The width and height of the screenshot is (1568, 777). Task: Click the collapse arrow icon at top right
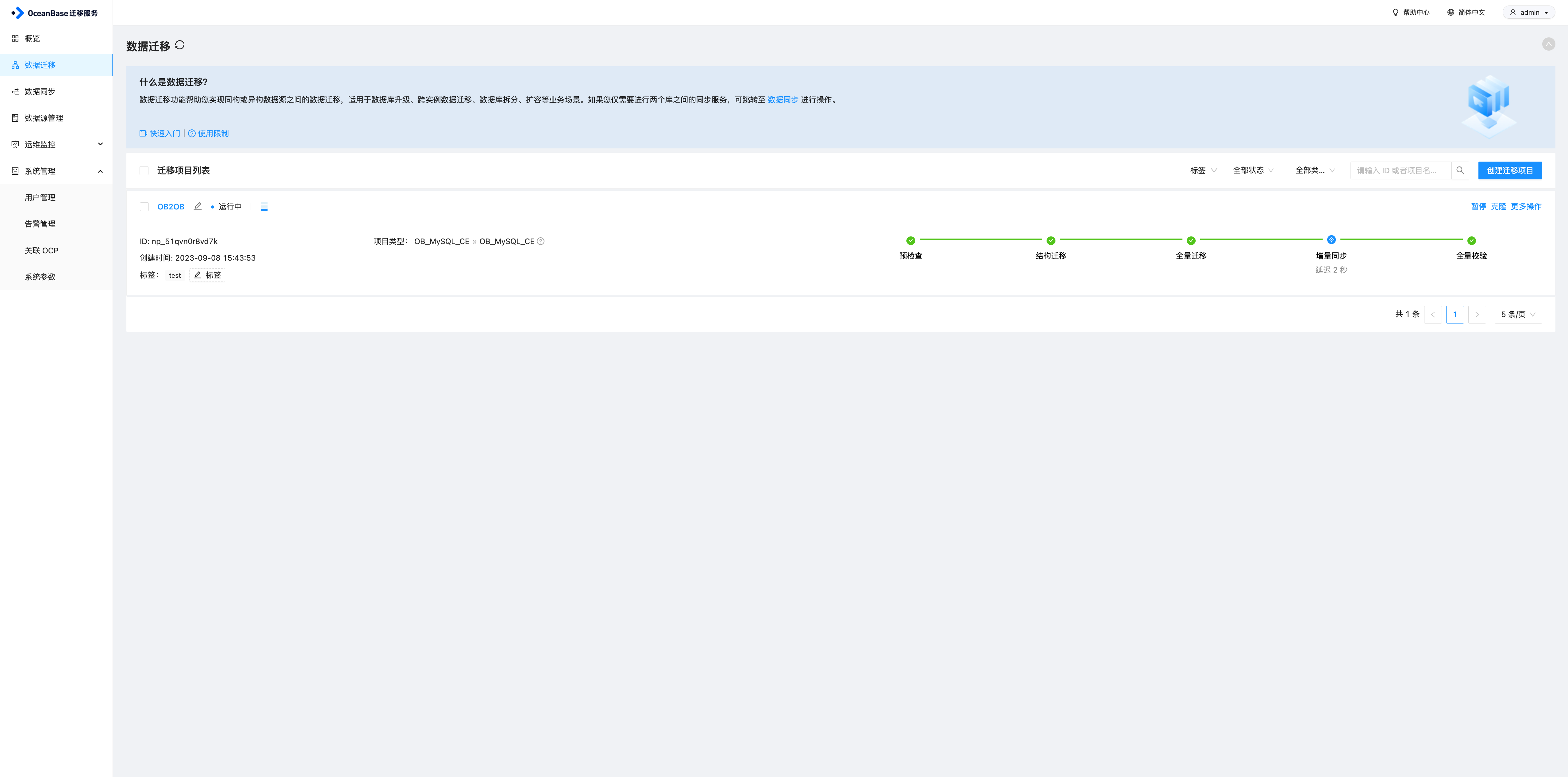[1548, 44]
